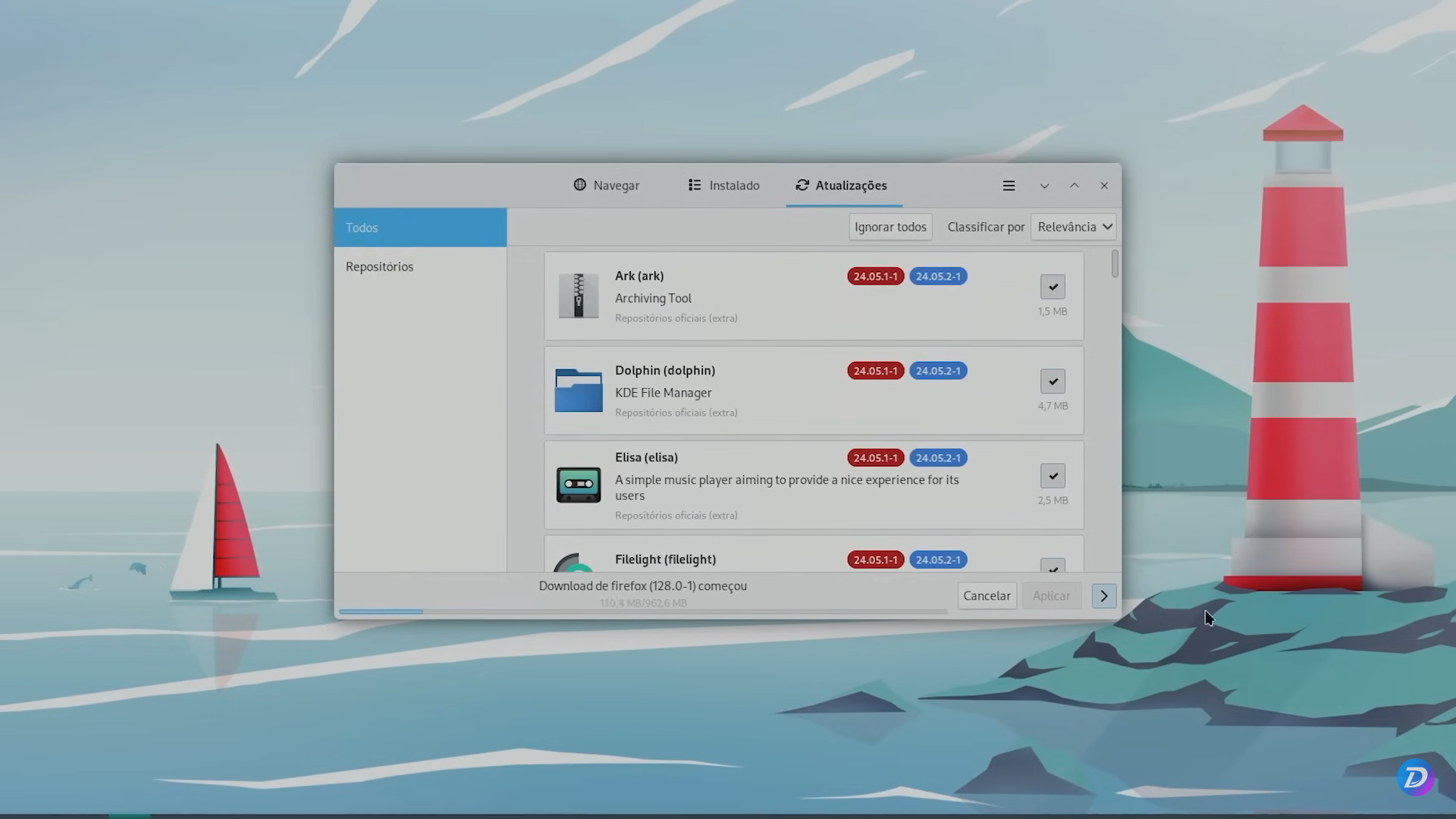Open the Relevância sort dropdown

click(x=1073, y=227)
